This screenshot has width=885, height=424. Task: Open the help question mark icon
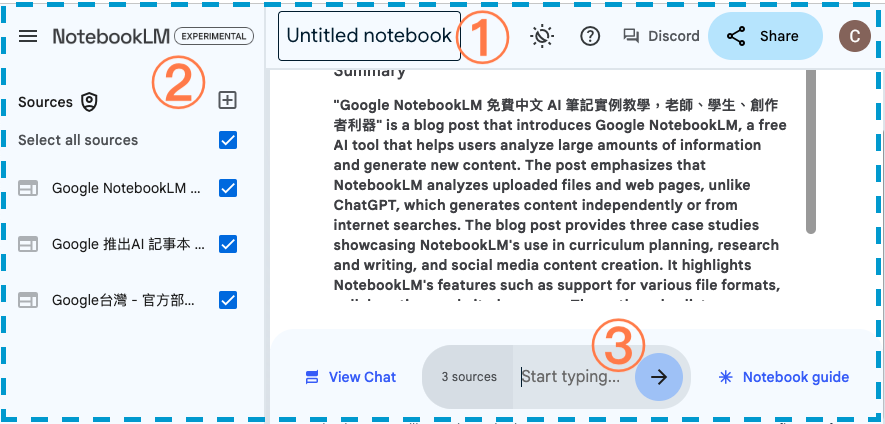tap(590, 36)
